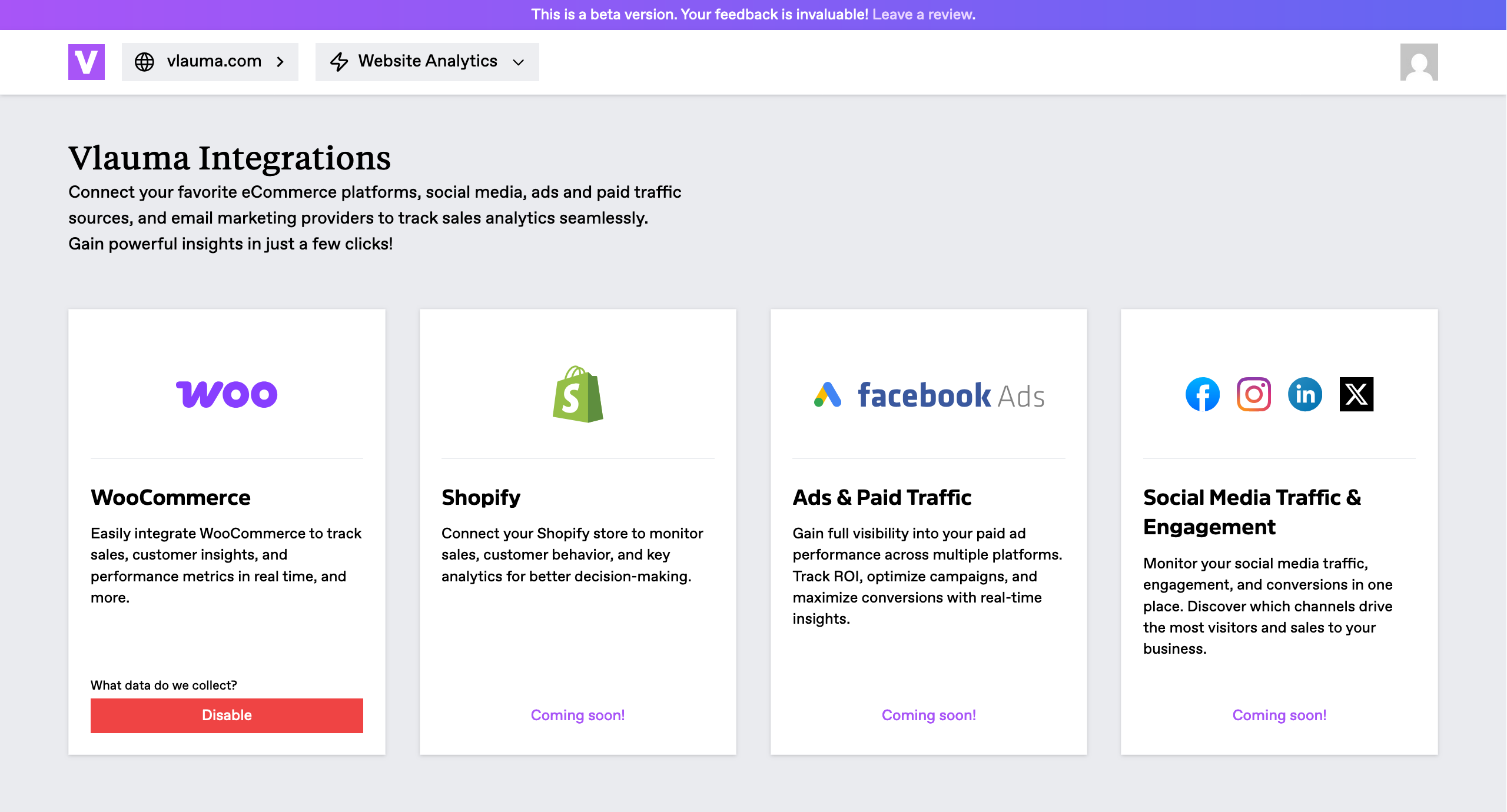This screenshot has width=1507, height=812.
Task: Click the facebook Ads logo
Action: click(951, 395)
